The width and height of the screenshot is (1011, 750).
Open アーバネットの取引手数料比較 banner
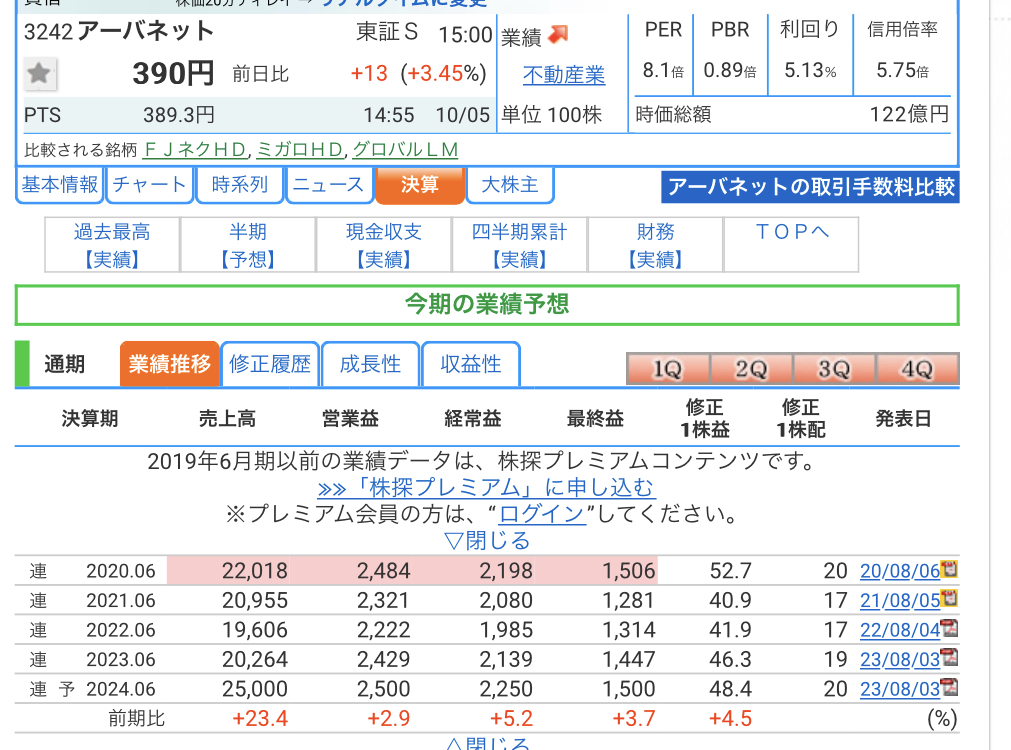click(810, 187)
